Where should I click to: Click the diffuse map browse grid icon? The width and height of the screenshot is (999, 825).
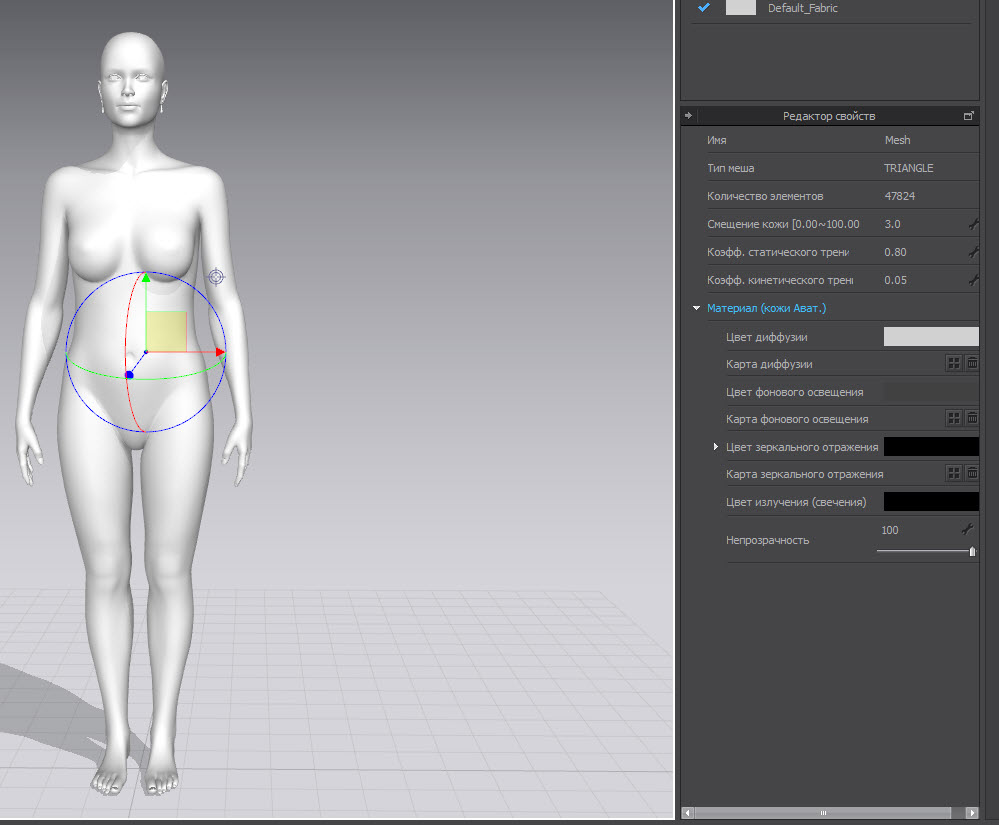(x=954, y=364)
